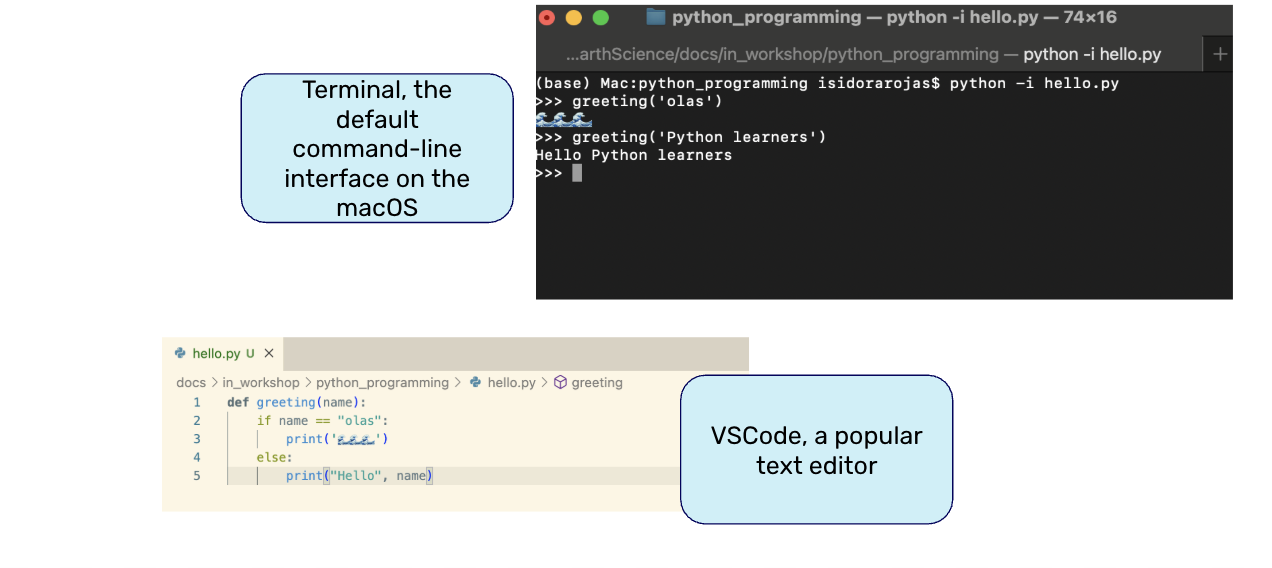This screenshot has width=1272, height=568.
Task: Click the cube symbol icon before greeting
Action: click(x=560, y=382)
